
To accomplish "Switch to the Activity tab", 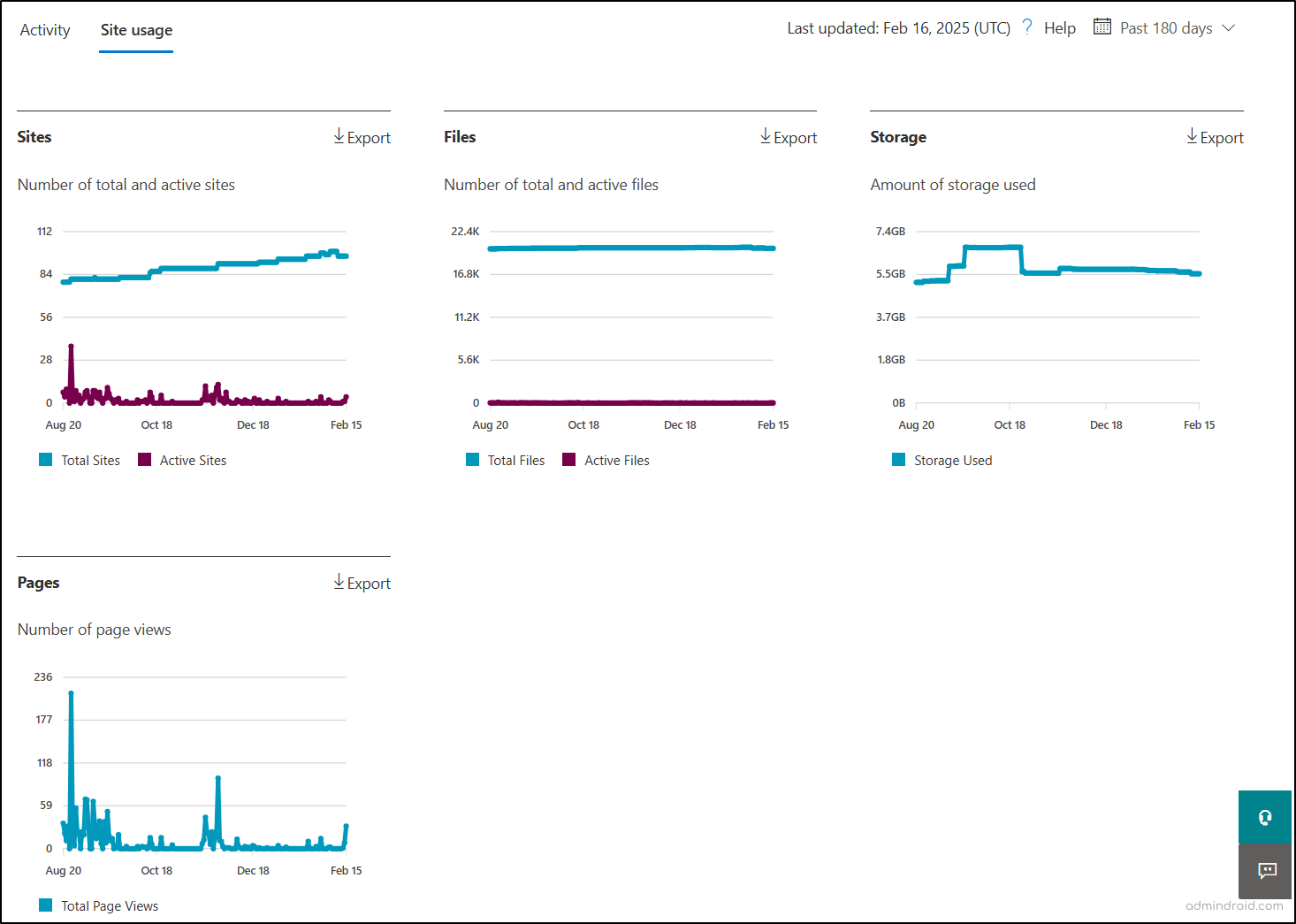I will [x=44, y=29].
